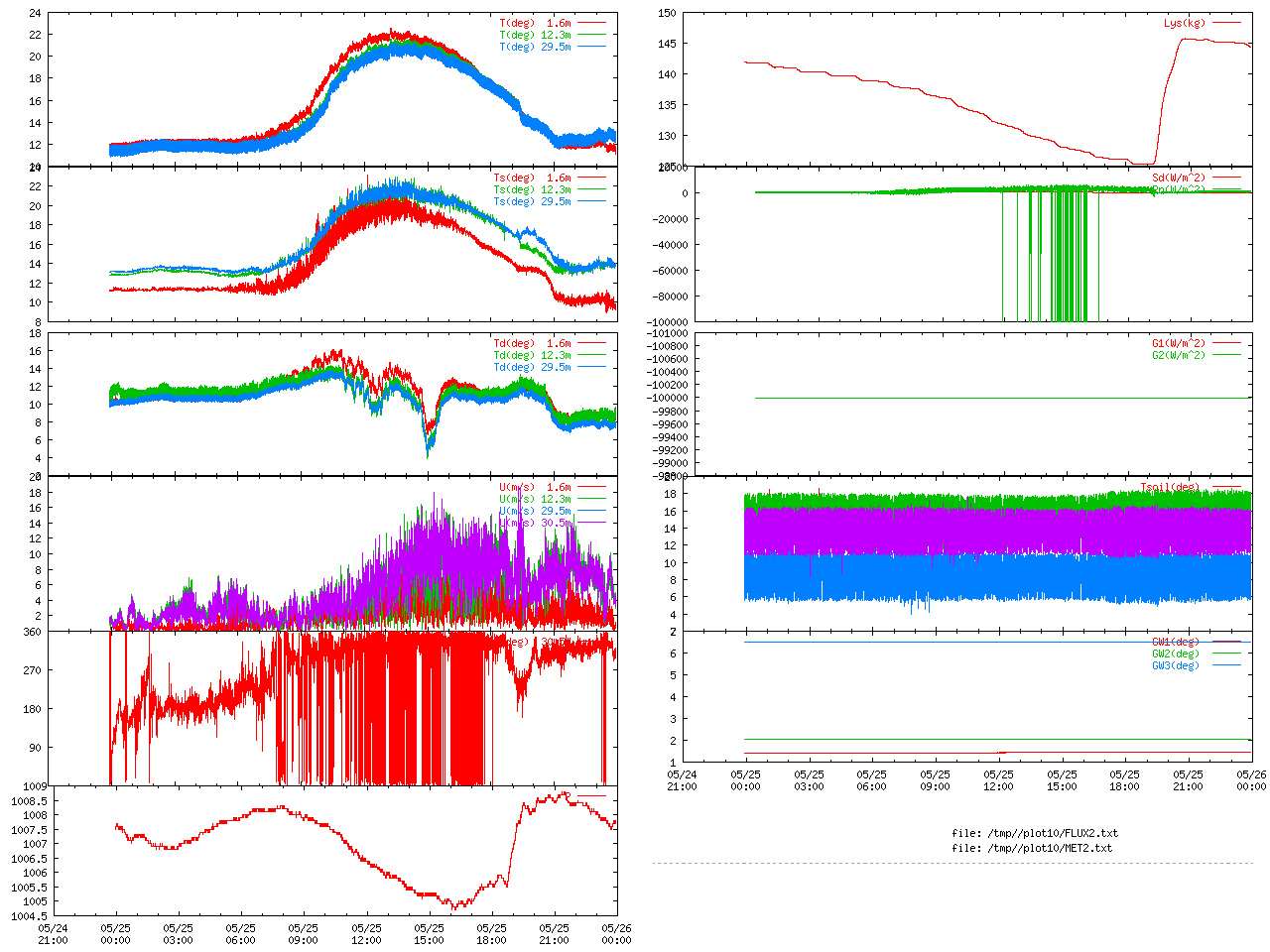Click the 05/26 00:00 label under pressure plot
Image resolution: width=1270 pixels, height=952 pixels.
pos(616,934)
